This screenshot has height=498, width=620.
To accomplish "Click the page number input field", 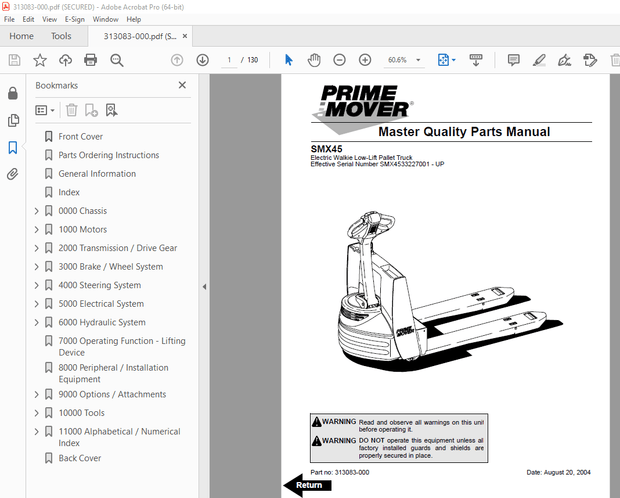I will (229, 60).
